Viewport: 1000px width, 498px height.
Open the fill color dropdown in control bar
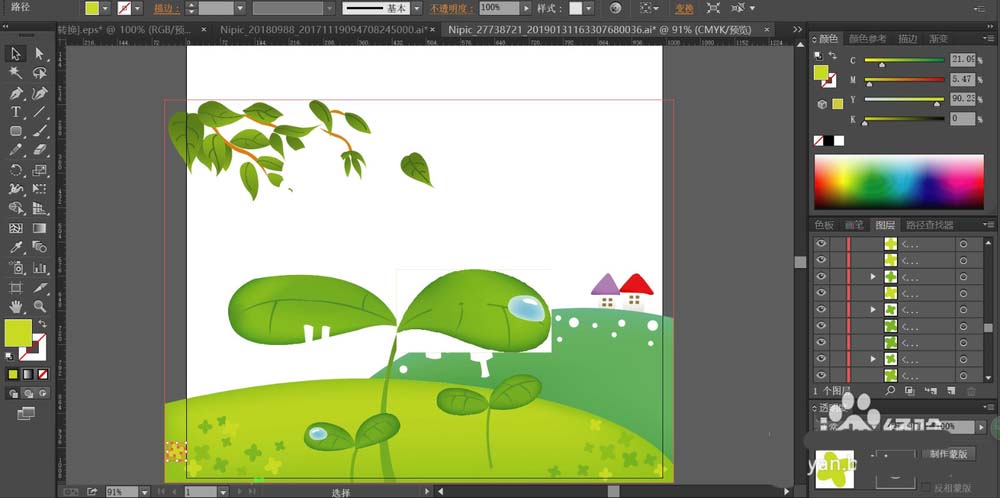(105, 8)
